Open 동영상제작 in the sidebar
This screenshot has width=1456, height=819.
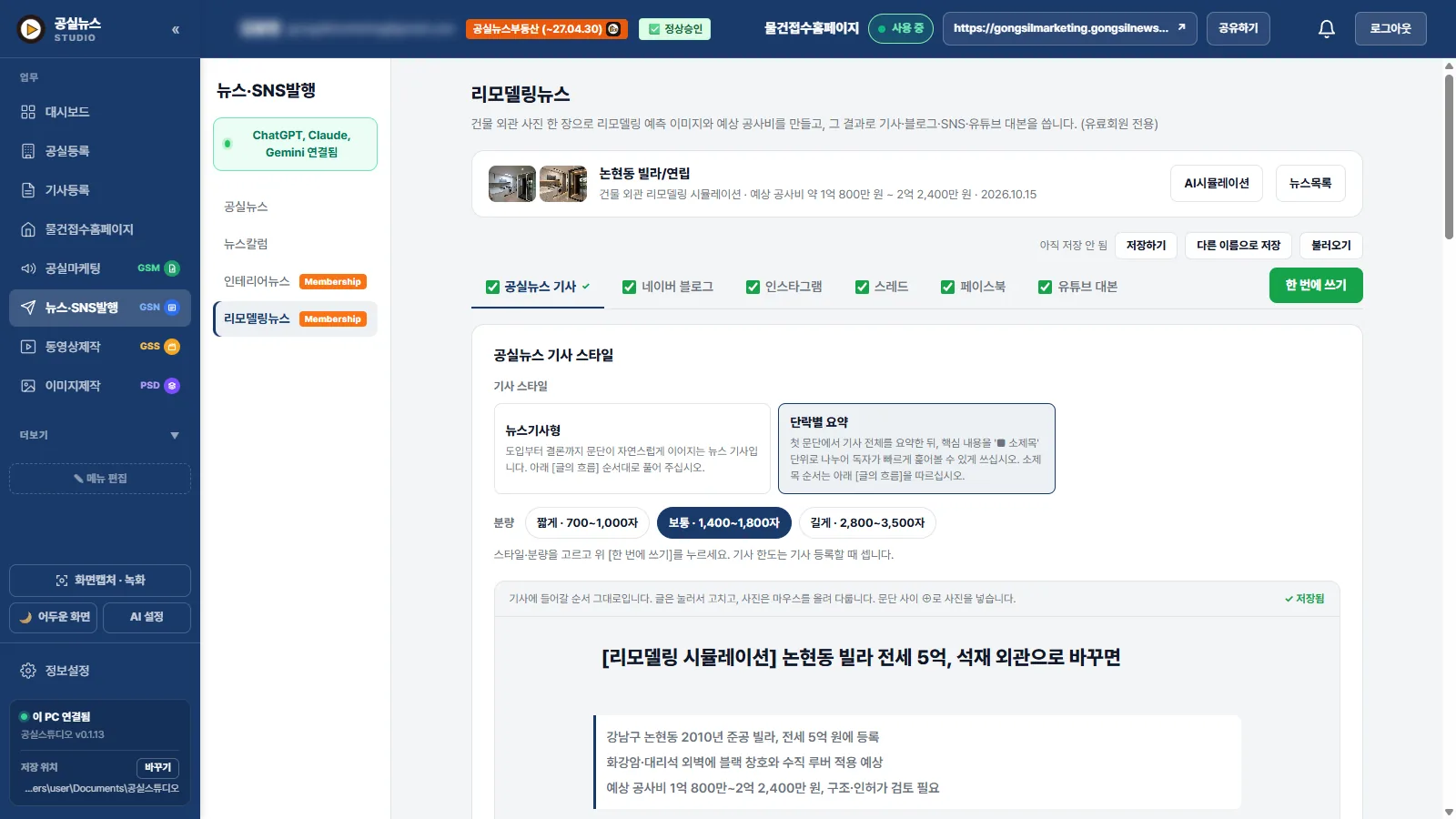(100, 347)
